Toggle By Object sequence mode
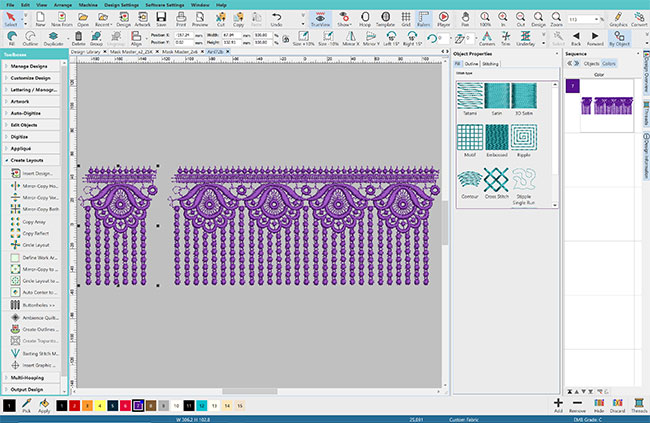This screenshot has height=423, width=650. [x=620, y=38]
